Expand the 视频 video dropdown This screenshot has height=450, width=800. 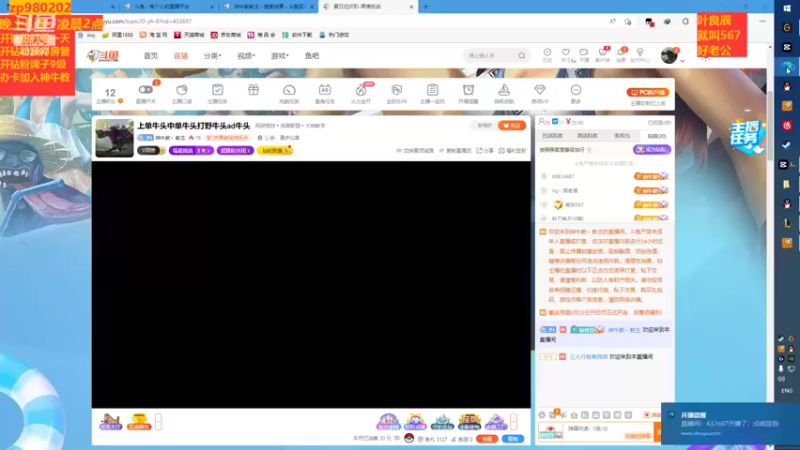[246, 56]
